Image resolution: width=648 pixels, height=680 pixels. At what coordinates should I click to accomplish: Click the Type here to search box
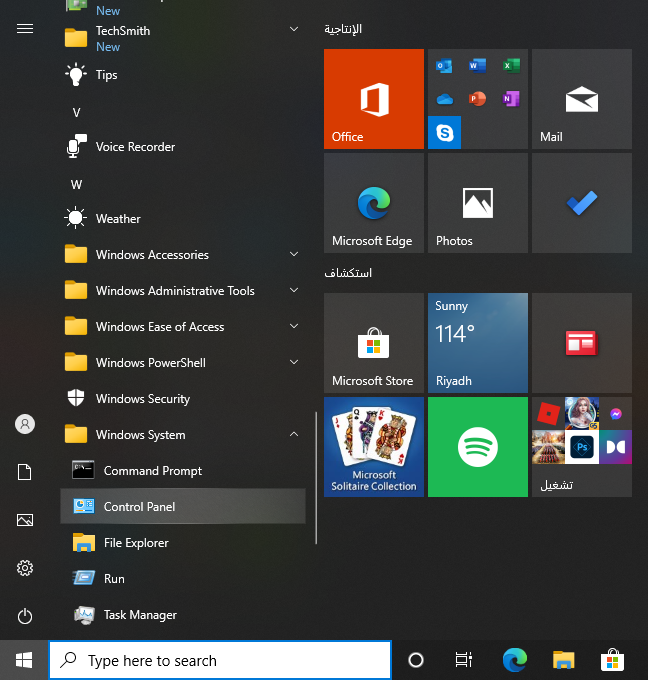pos(220,660)
